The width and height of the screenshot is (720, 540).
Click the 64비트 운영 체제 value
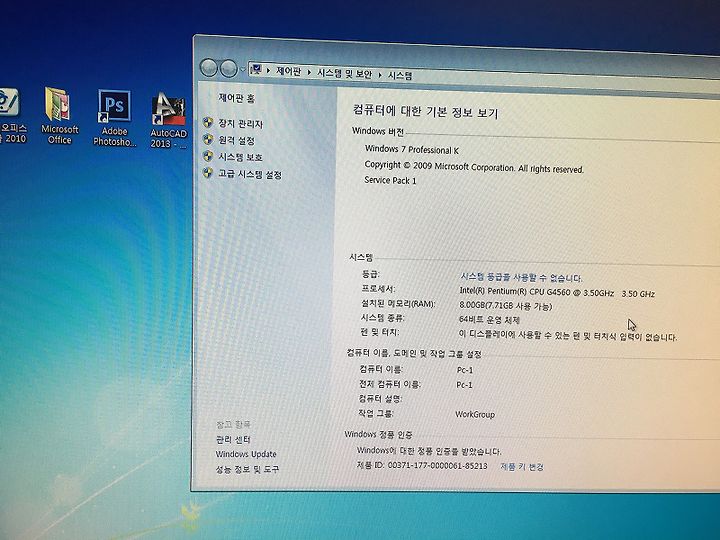(489, 320)
